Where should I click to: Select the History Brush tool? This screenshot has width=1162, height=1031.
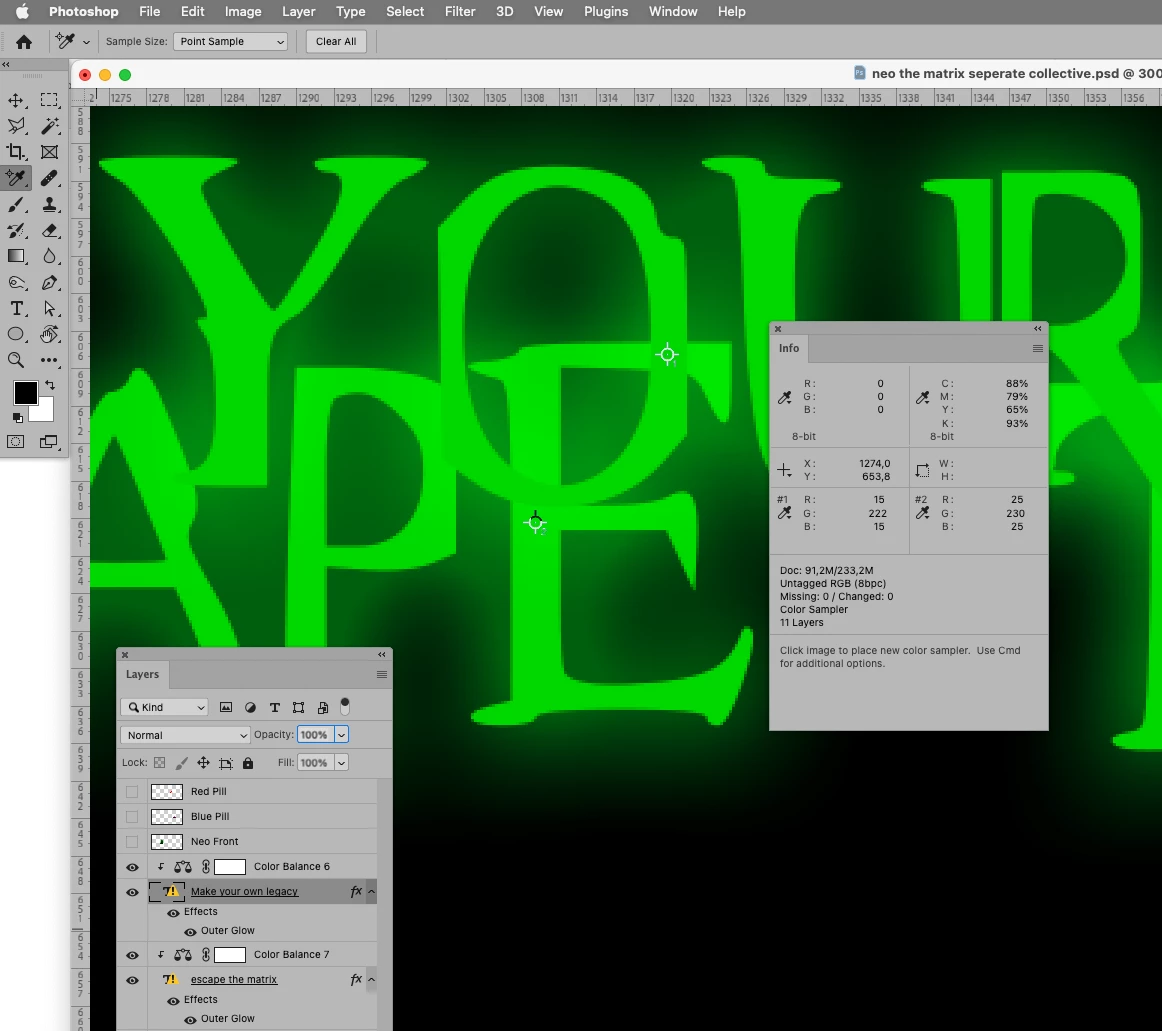pos(16,231)
